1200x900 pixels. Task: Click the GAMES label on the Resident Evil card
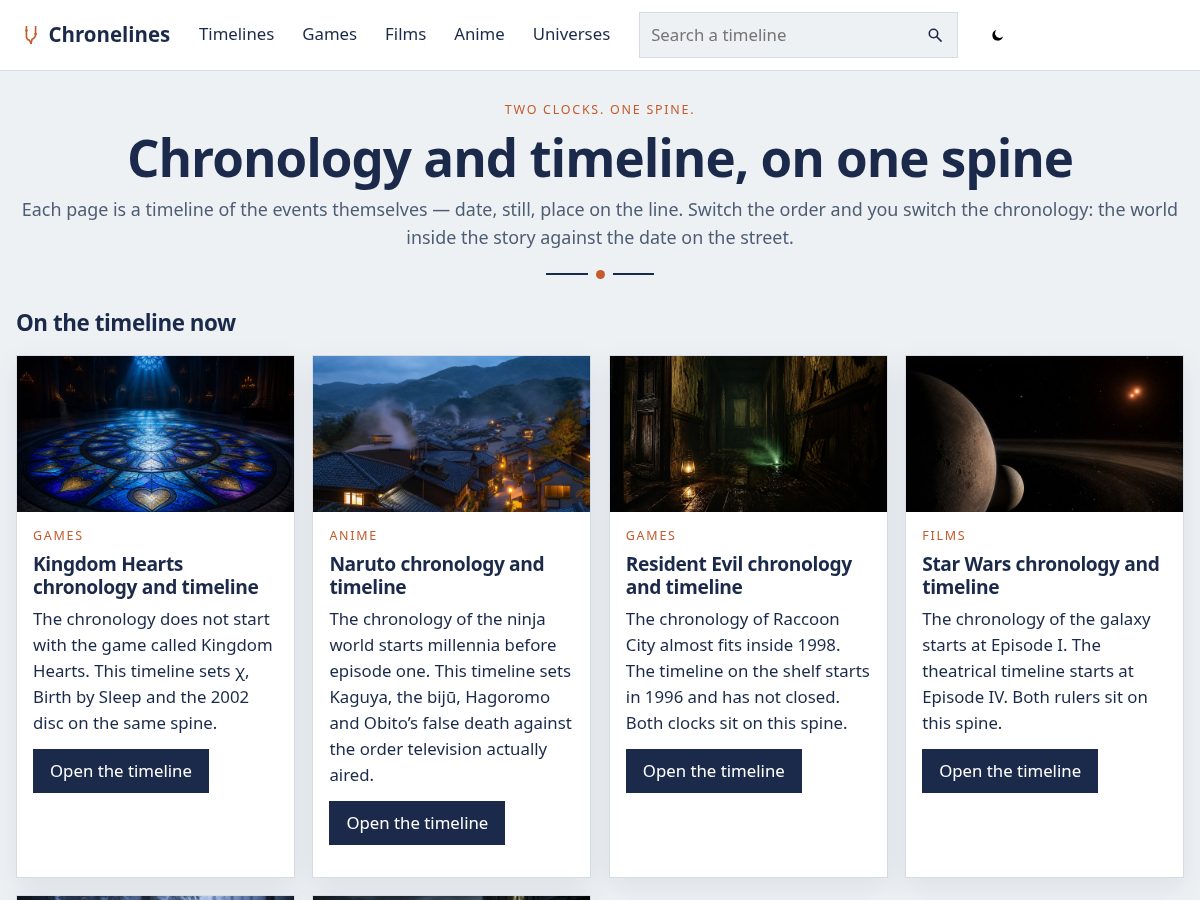[x=651, y=536]
